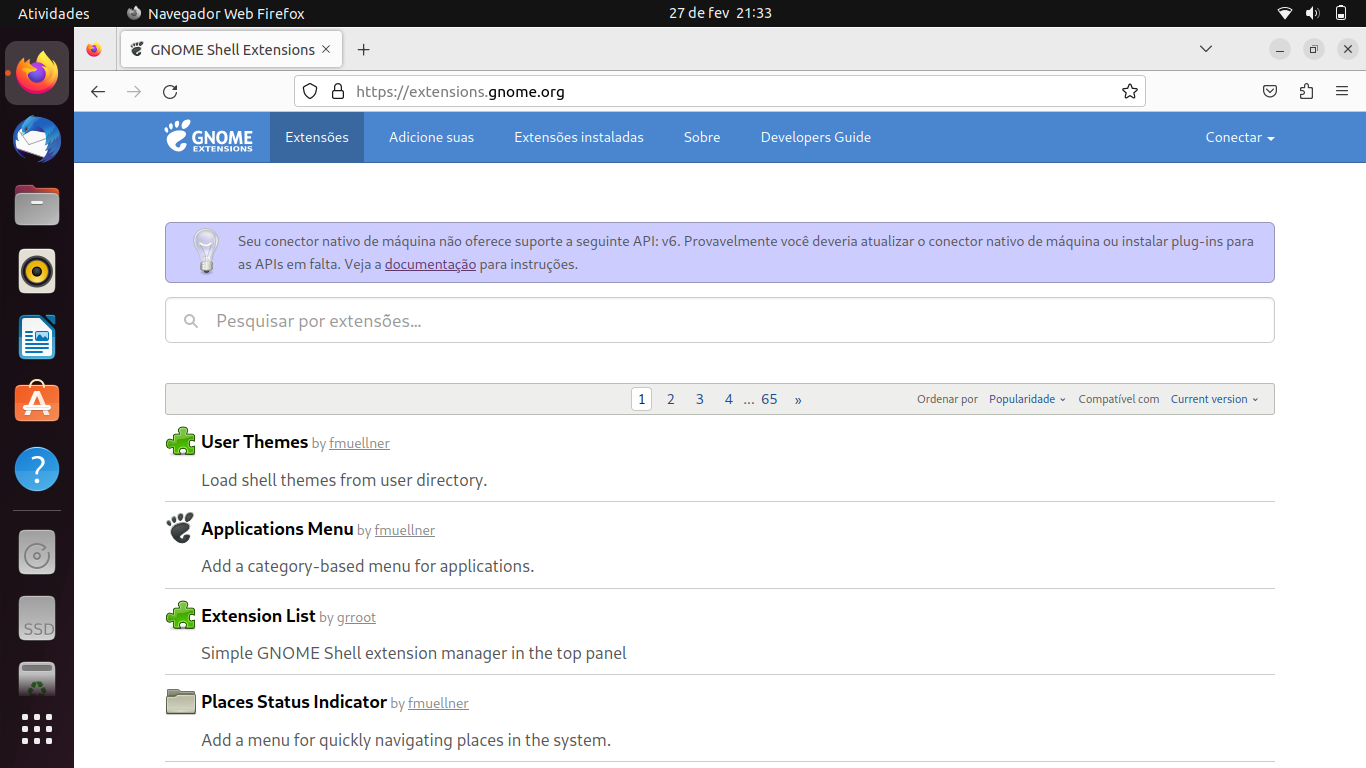Click the URL address bar

click(x=720, y=91)
